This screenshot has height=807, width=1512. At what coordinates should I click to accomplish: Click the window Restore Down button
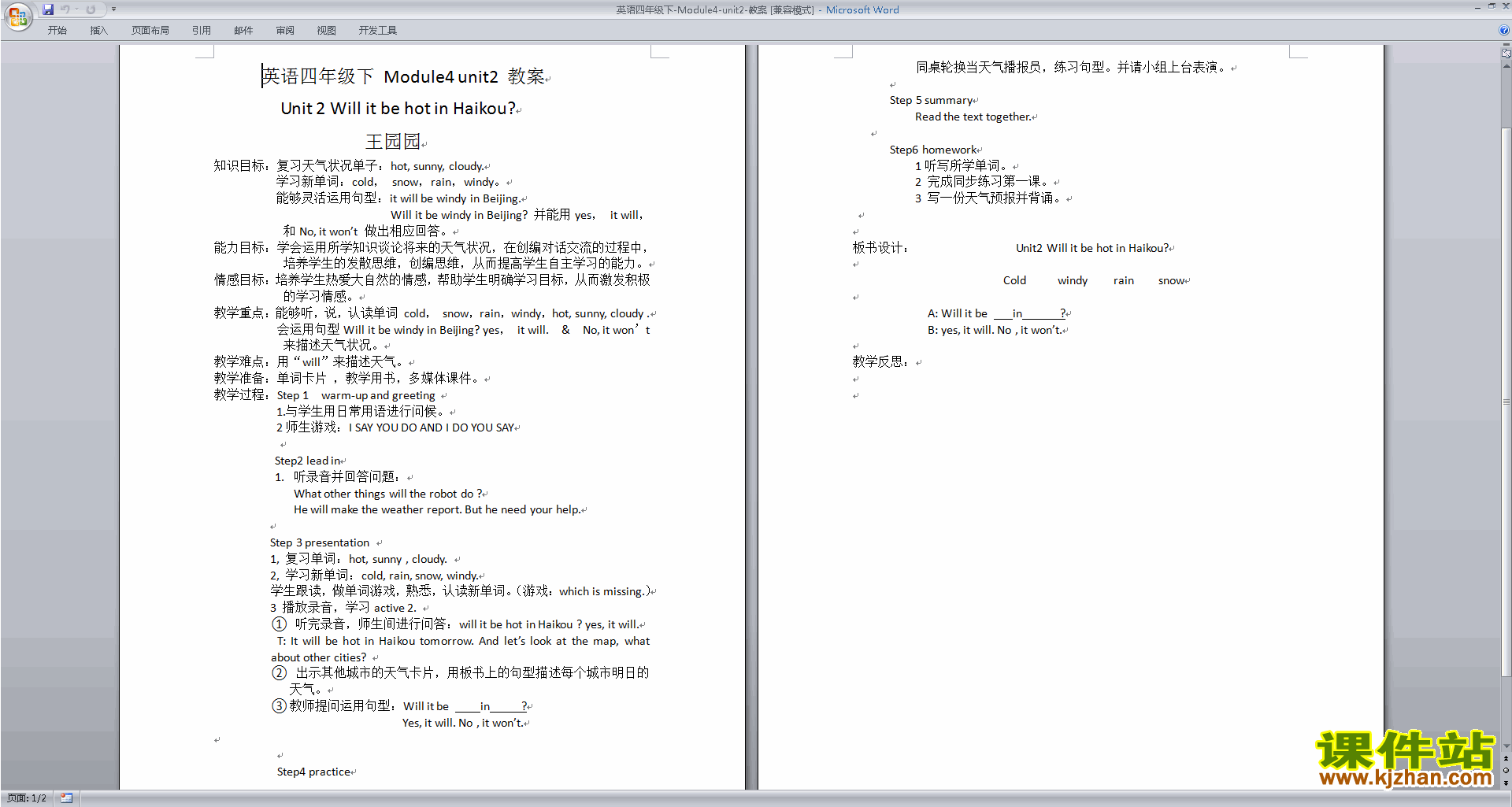[1492, 6]
